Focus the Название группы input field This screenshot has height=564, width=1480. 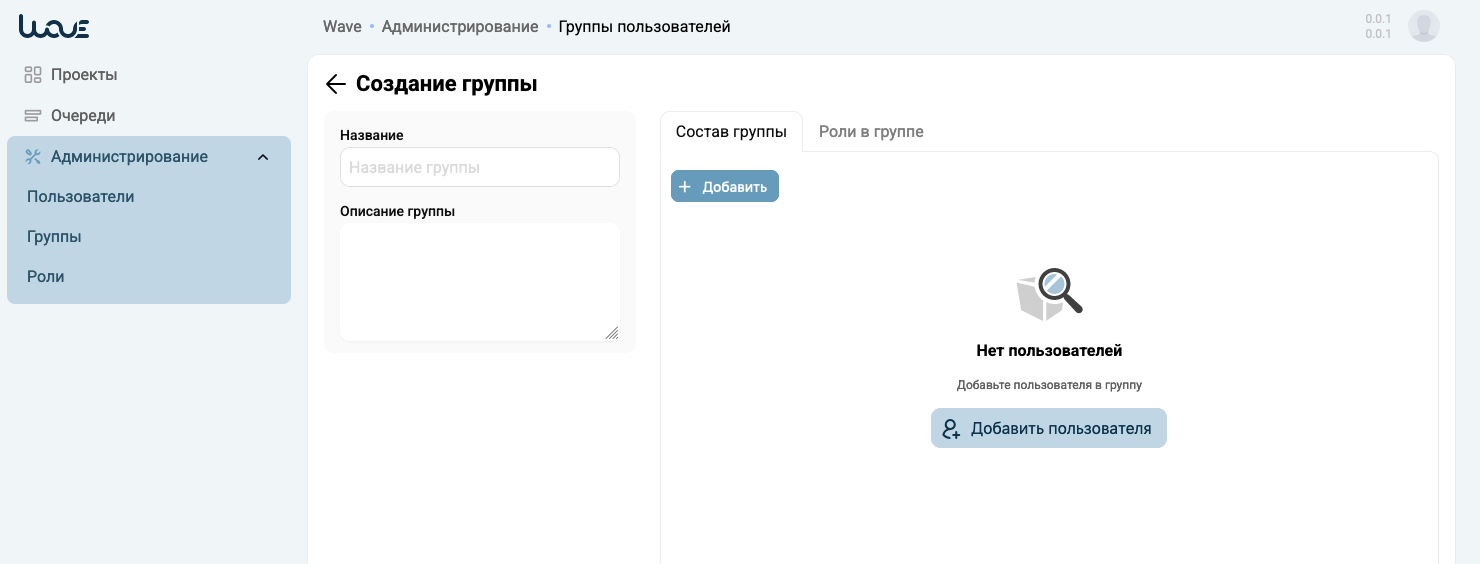[480, 167]
